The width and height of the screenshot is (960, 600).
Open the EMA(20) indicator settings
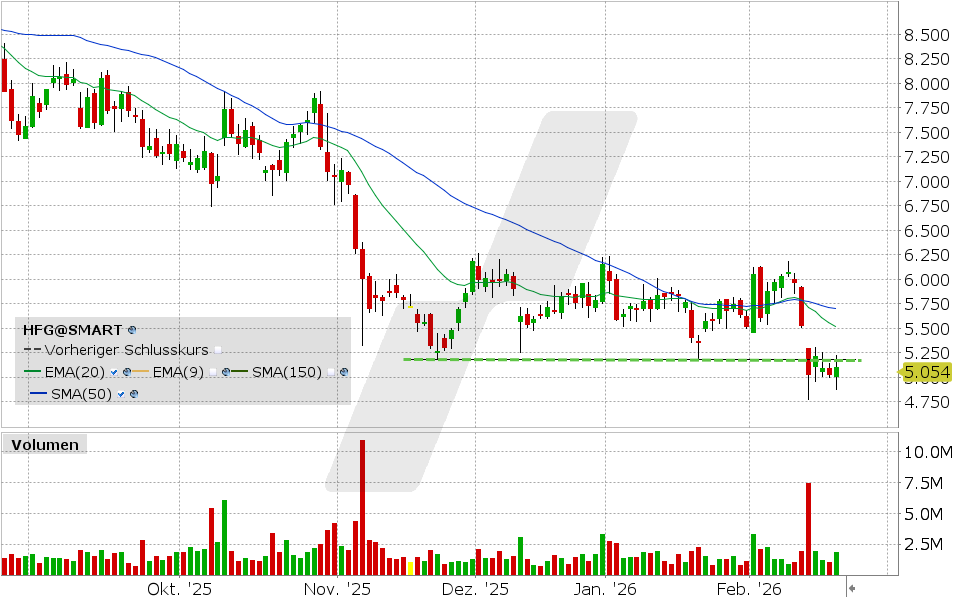coord(126,372)
